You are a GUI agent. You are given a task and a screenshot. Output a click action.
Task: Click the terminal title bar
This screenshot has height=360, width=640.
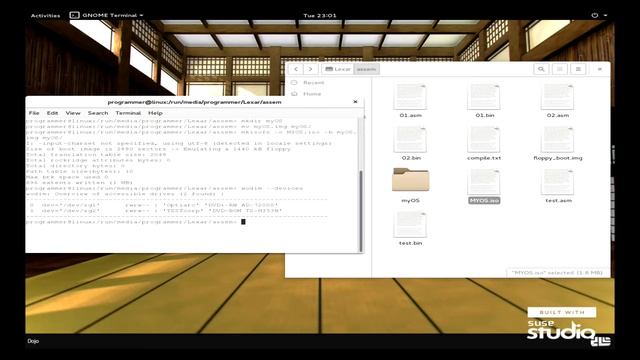[x=194, y=102]
